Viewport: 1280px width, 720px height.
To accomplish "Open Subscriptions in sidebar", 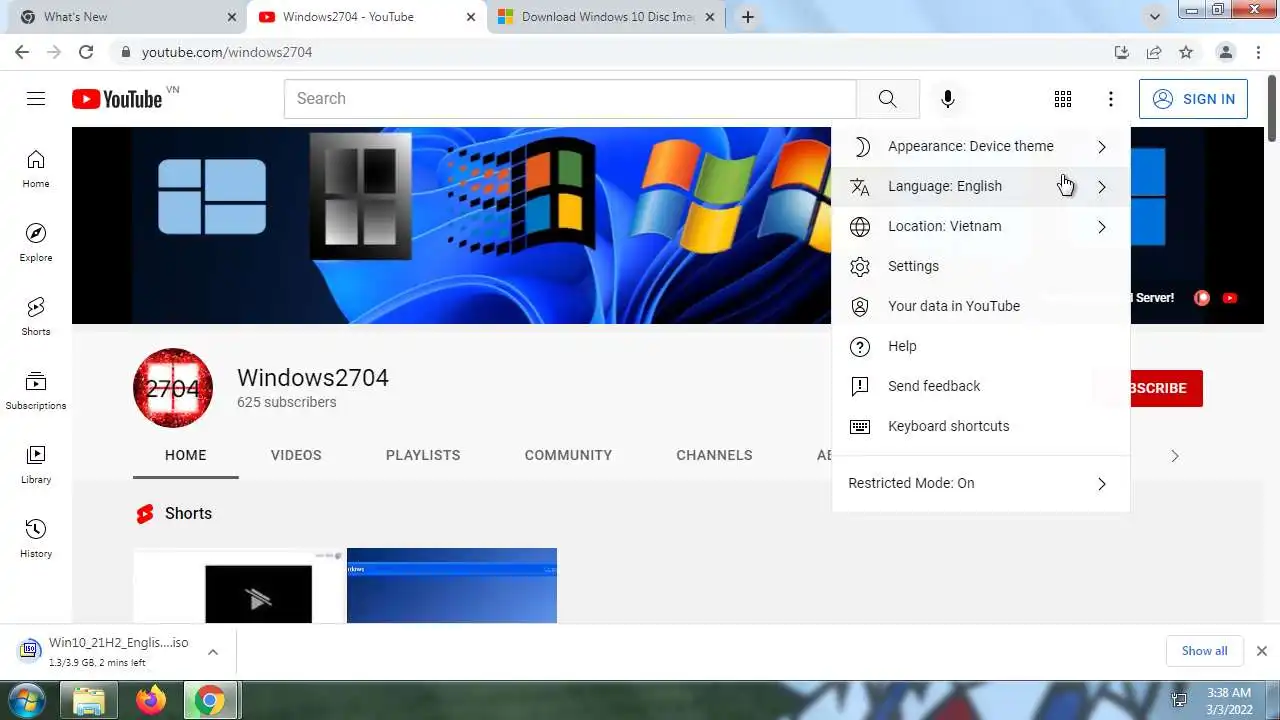I will pos(36,391).
